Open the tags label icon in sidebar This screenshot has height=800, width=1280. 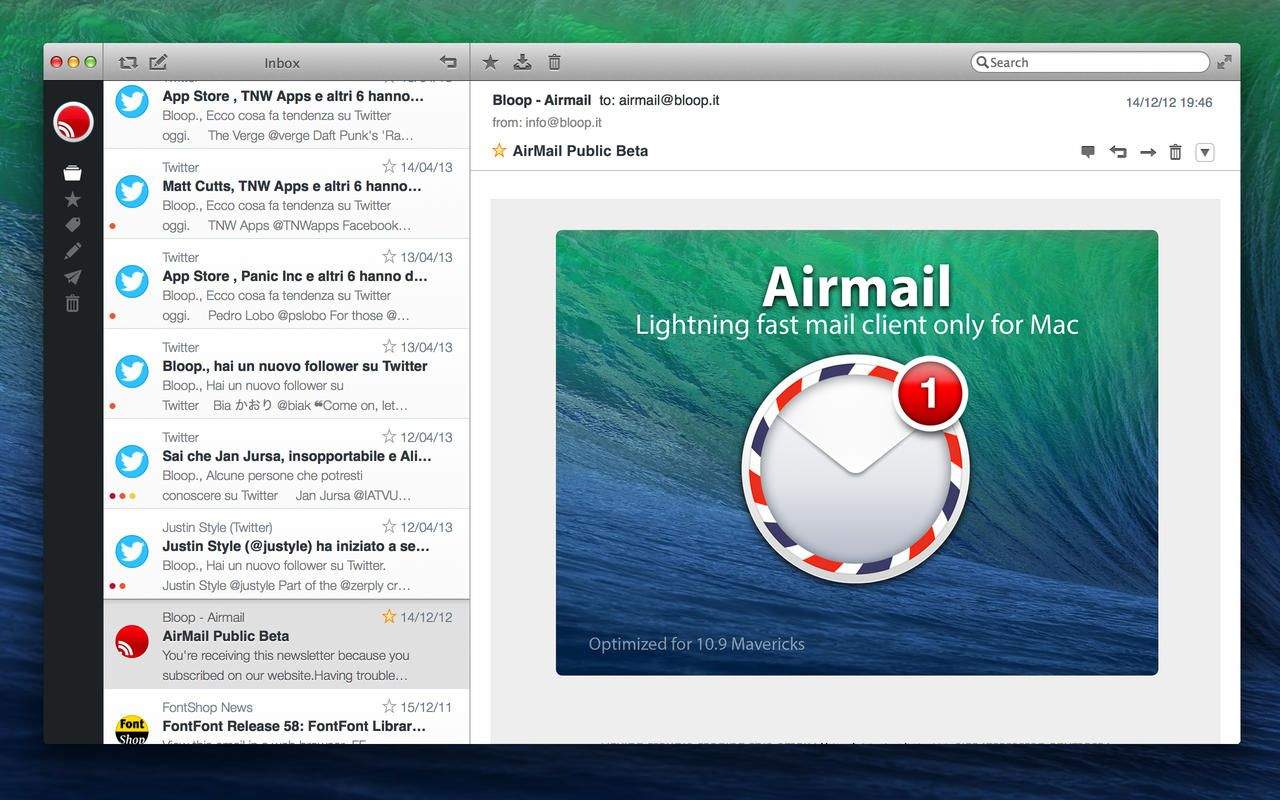(72, 225)
